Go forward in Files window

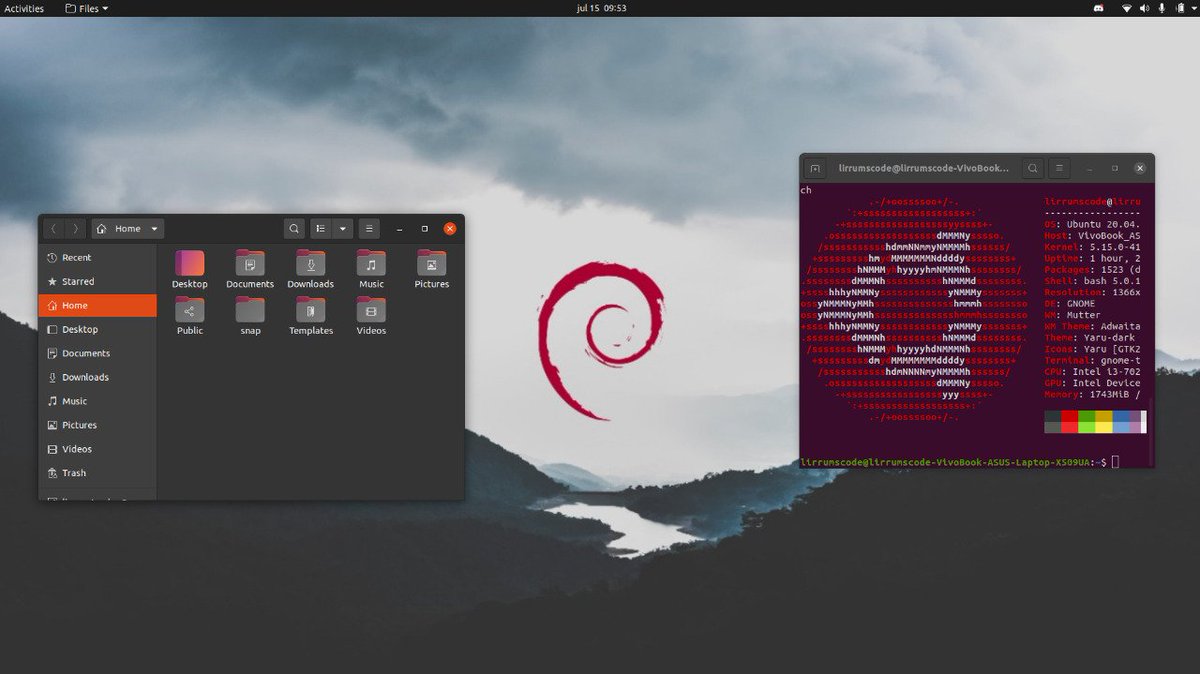[x=76, y=229]
